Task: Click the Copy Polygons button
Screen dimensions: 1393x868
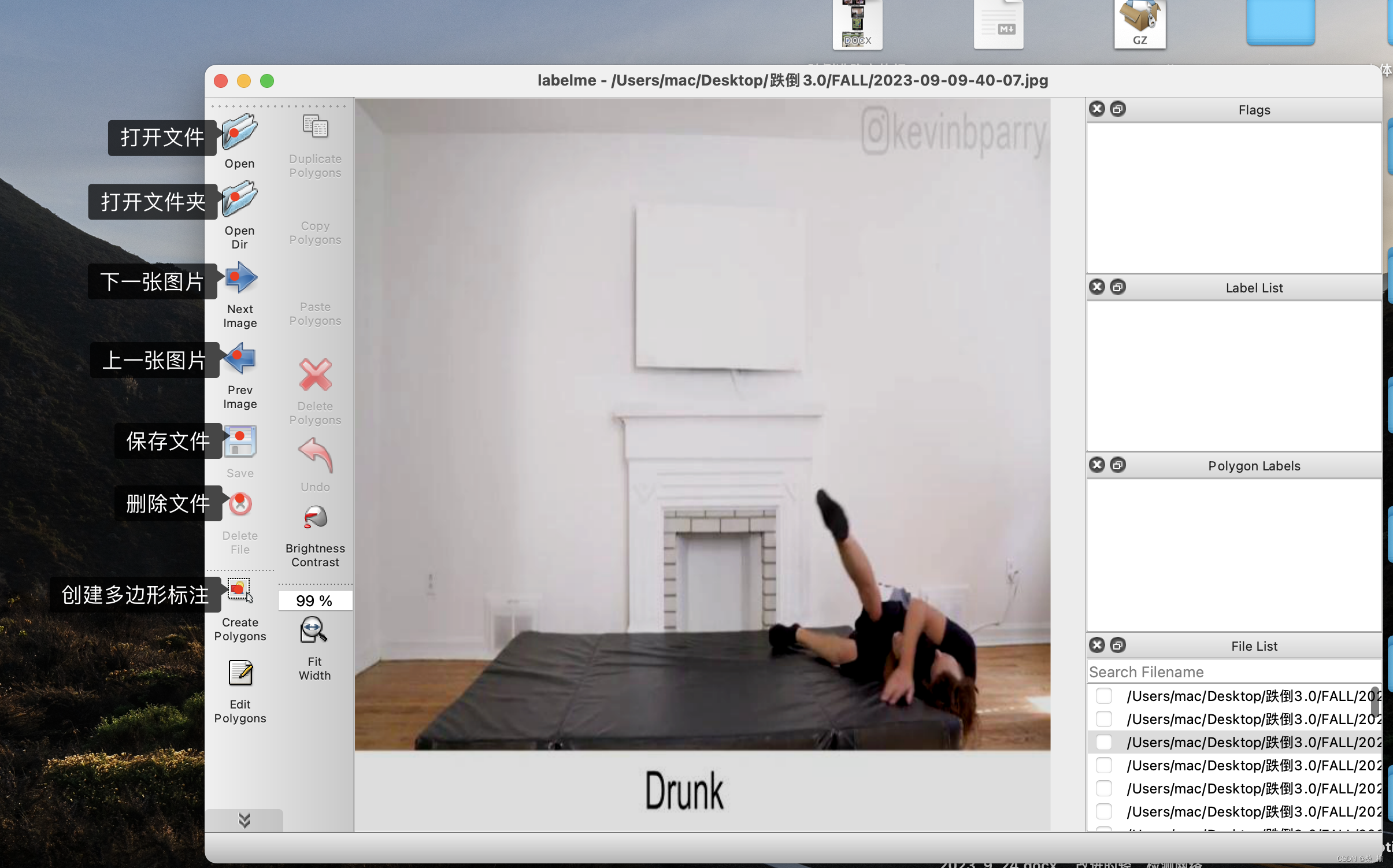Action: [x=316, y=233]
